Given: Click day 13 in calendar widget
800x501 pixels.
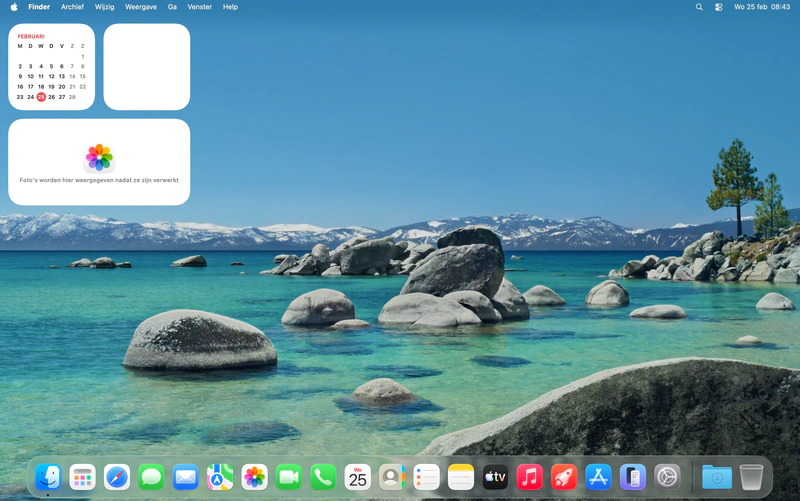Looking at the screenshot, I should (62, 77).
